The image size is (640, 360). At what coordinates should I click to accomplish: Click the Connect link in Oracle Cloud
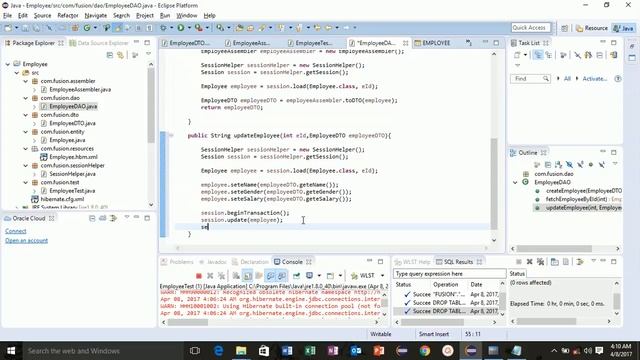(x=16, y=231)
